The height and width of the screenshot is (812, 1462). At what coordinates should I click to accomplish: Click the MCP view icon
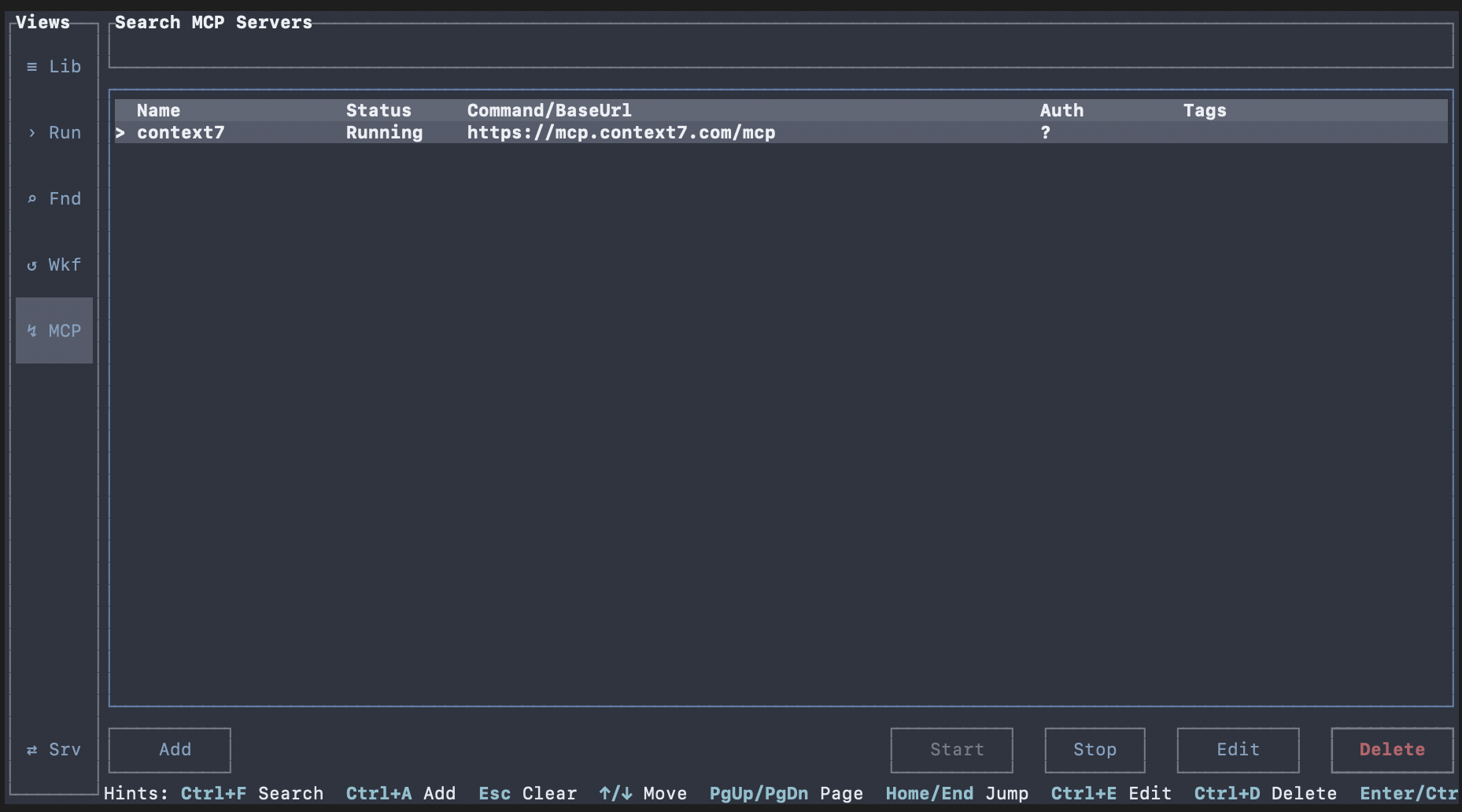(54, 330)
